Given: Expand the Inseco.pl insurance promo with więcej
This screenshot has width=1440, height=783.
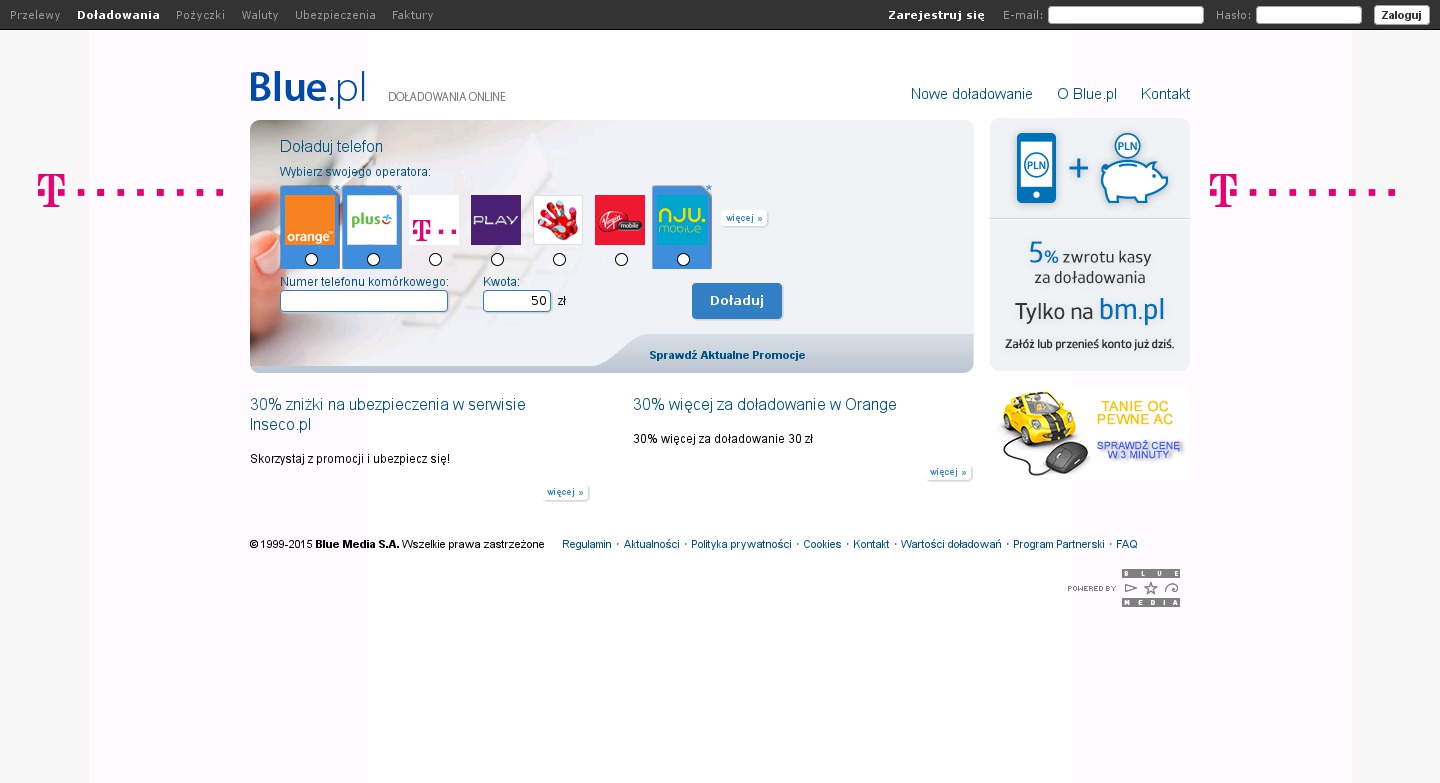Looking at the screenshot, I should click(x=566, y=492).
